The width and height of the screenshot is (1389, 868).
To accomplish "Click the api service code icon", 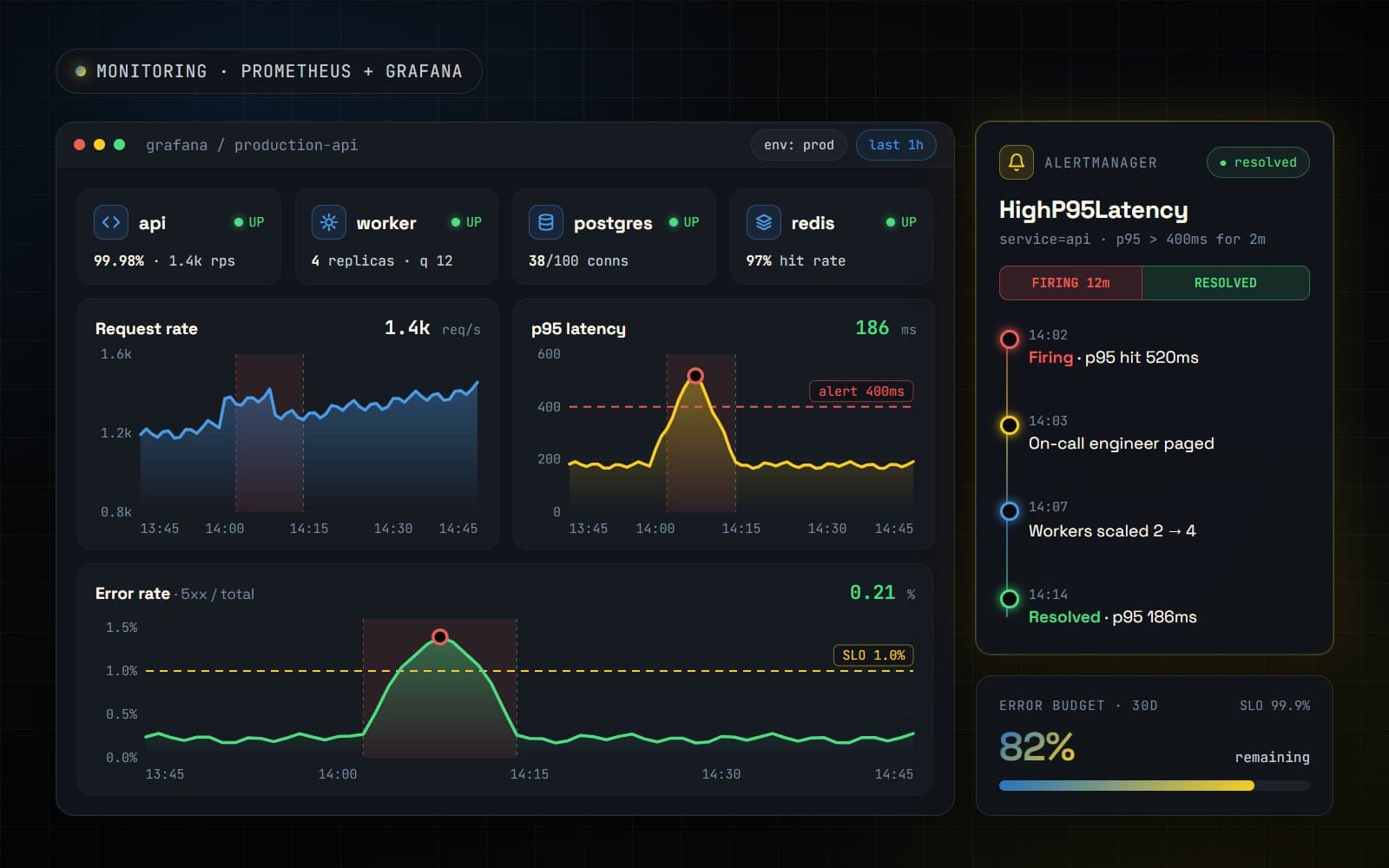I will [x=111, y=222].
